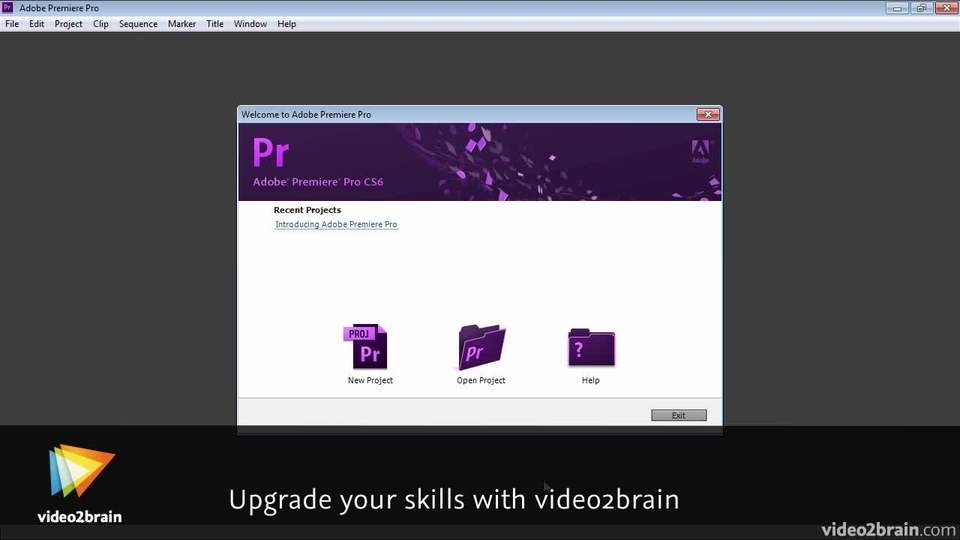
Task: Open the Project menu
Action: point(69,24)
